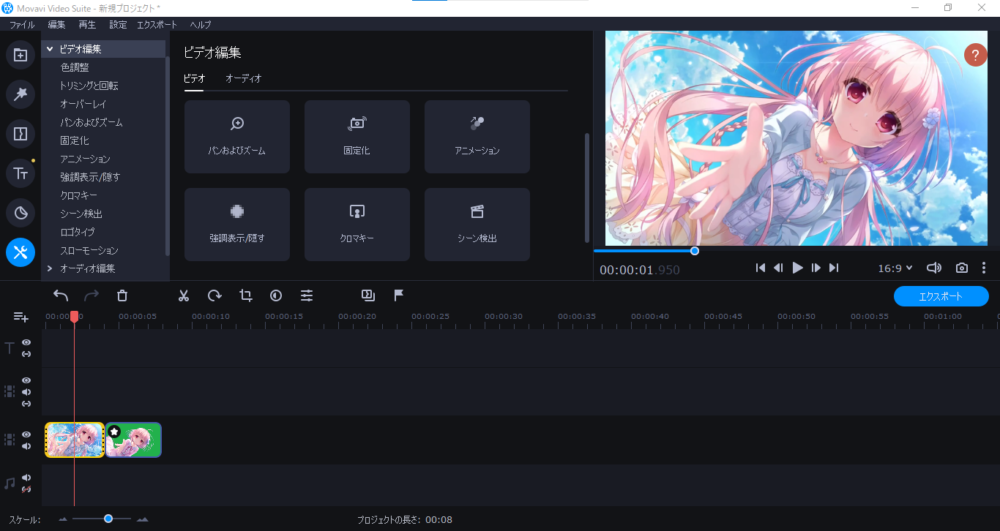Open the エクスポート menu in the menu bar

click(157, 25)
